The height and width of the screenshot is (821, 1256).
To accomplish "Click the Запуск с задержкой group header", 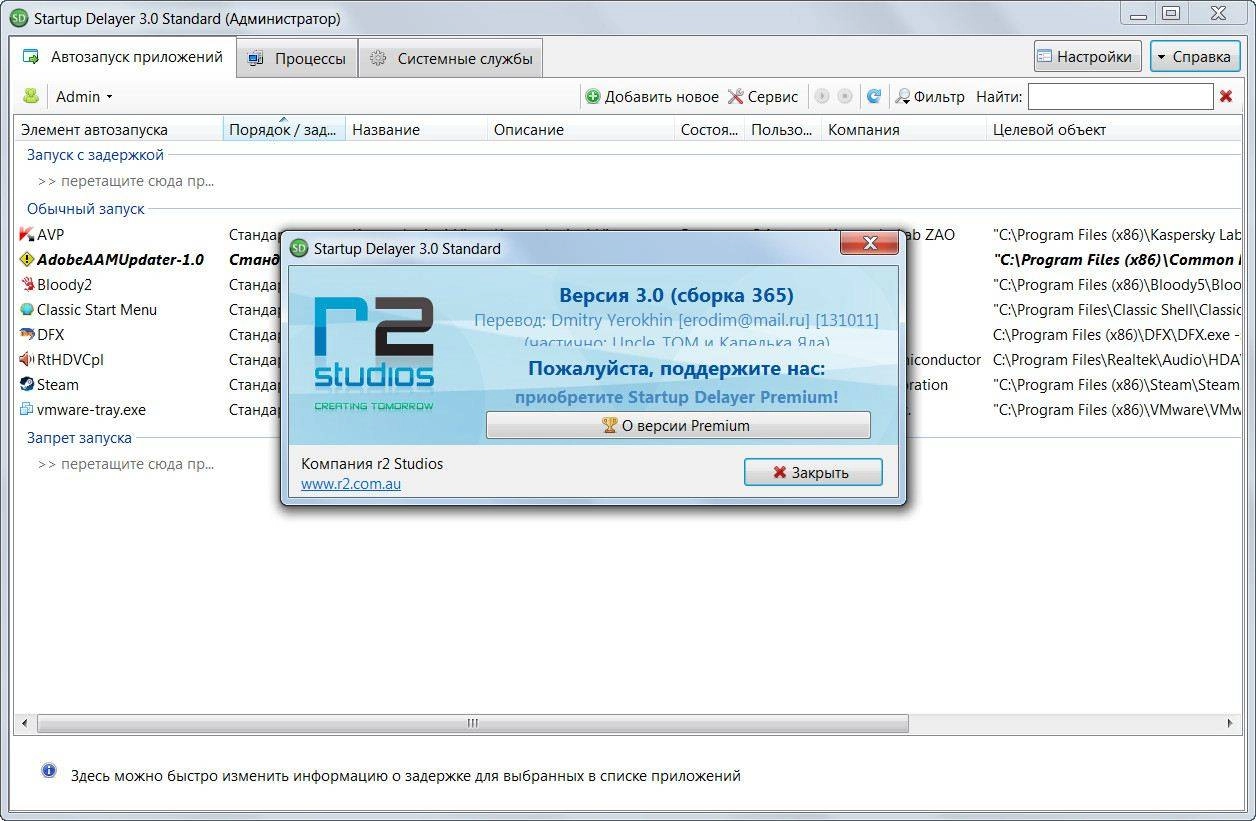I will [95, 155].
